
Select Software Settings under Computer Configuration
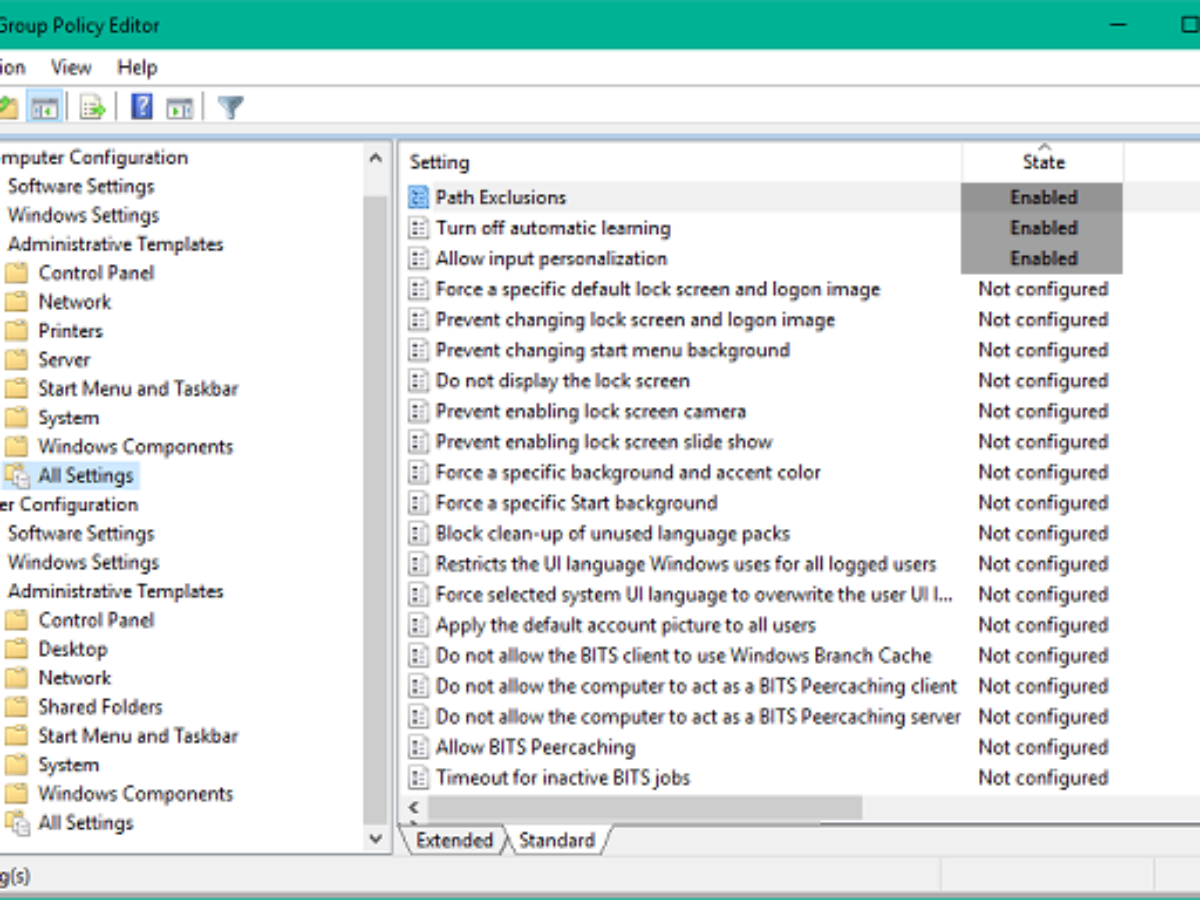click(x=81, y=186)
